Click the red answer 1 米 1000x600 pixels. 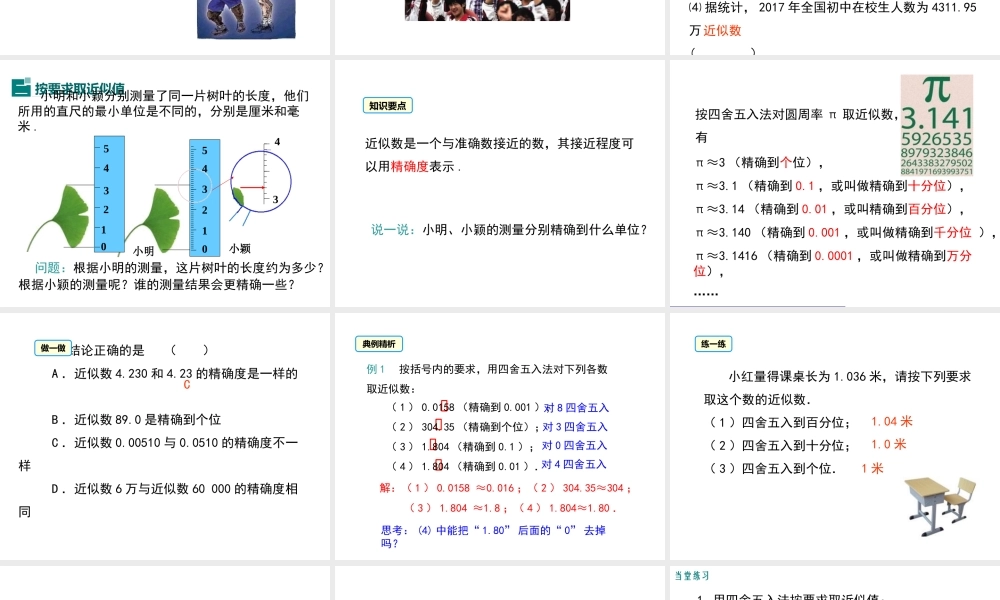tap(872, 468)
